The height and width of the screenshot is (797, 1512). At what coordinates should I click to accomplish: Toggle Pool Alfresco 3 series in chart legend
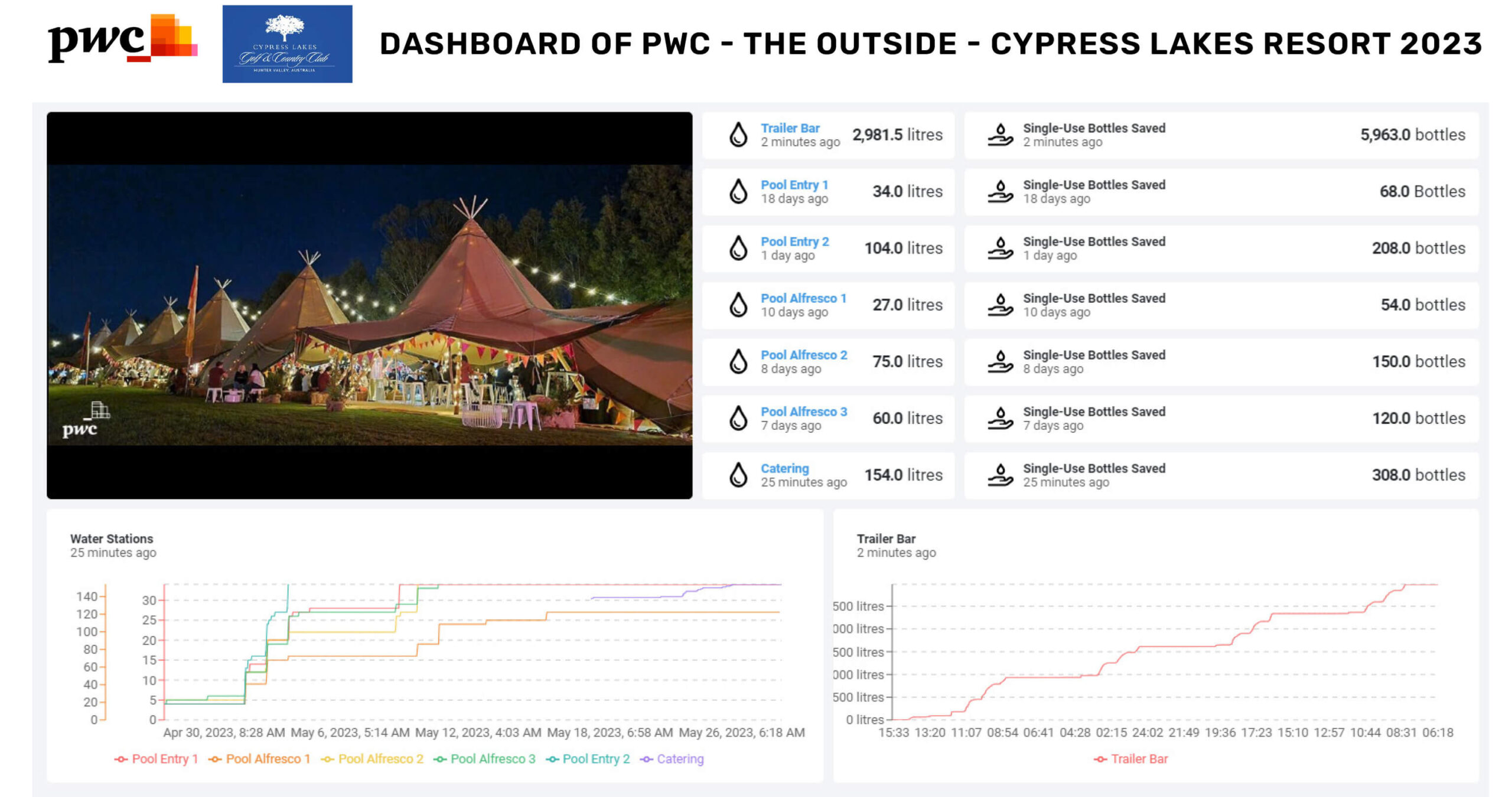[x=484, y=759]
